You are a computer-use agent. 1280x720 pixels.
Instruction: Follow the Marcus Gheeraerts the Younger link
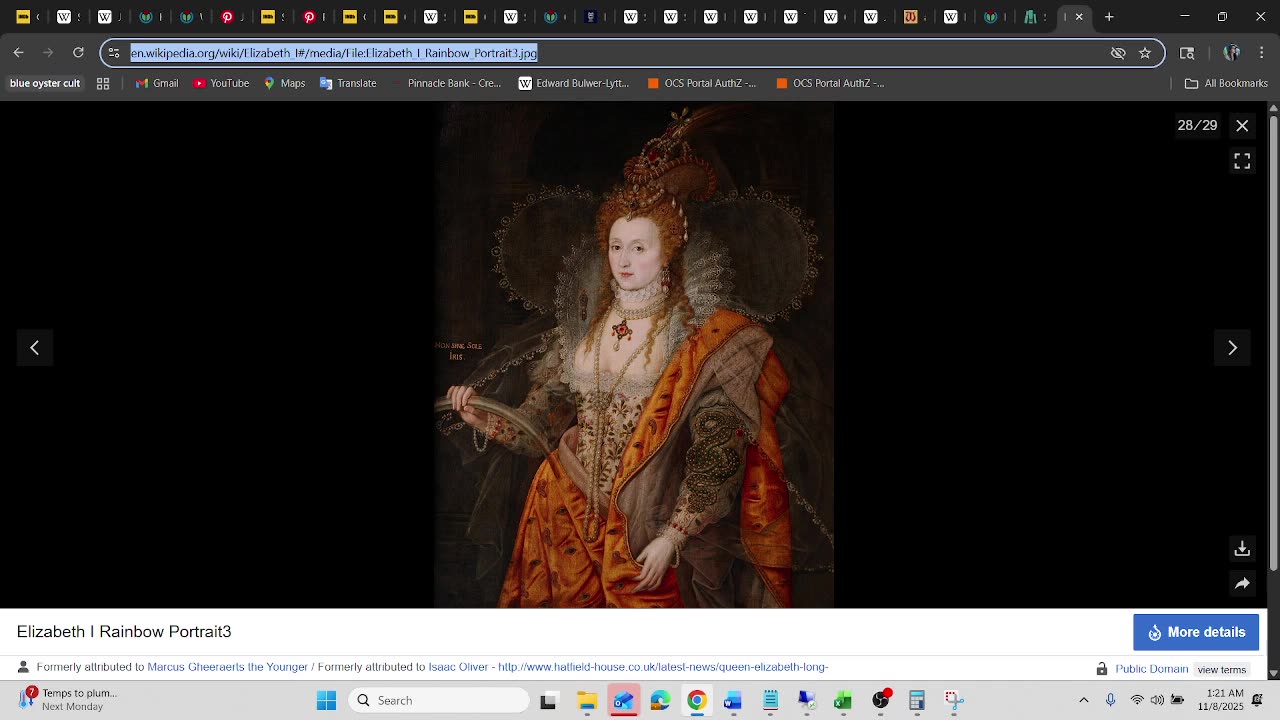228,667
